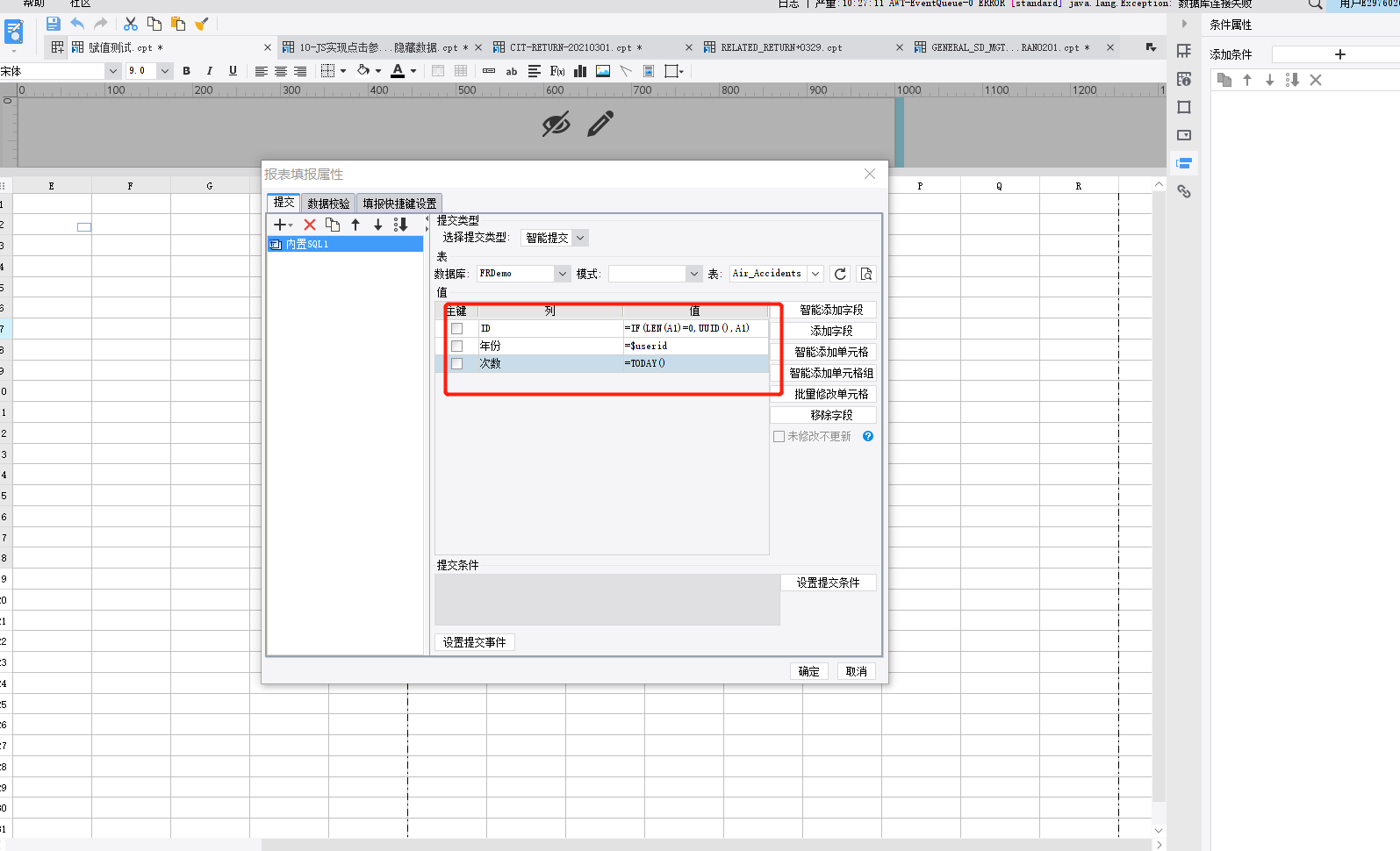Switch to the 填报快捷键设置 tab
This screenshot has height=851, width=1400.
click(x=399, y=204)
